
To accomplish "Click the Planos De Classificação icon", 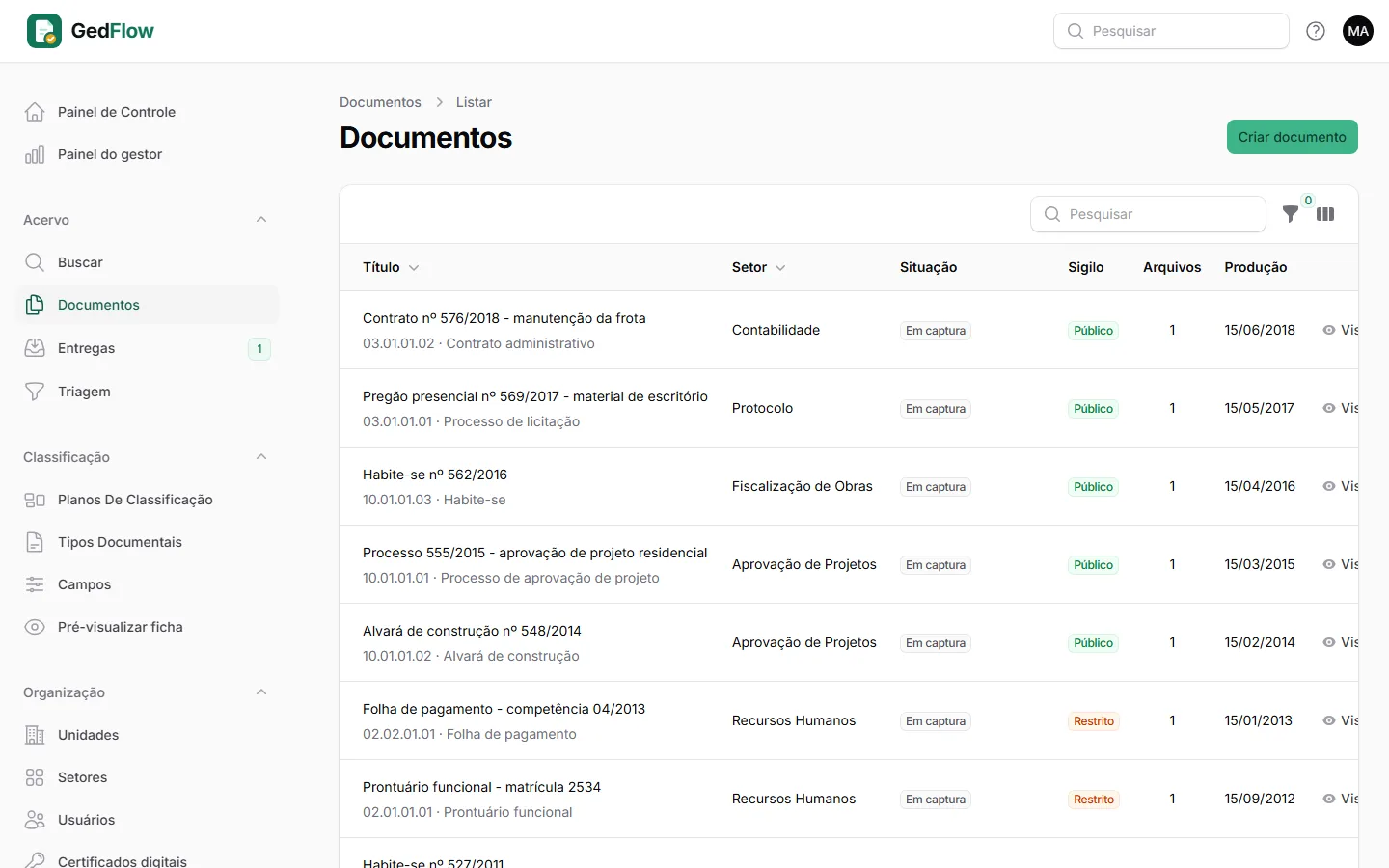I will [35, 500].
